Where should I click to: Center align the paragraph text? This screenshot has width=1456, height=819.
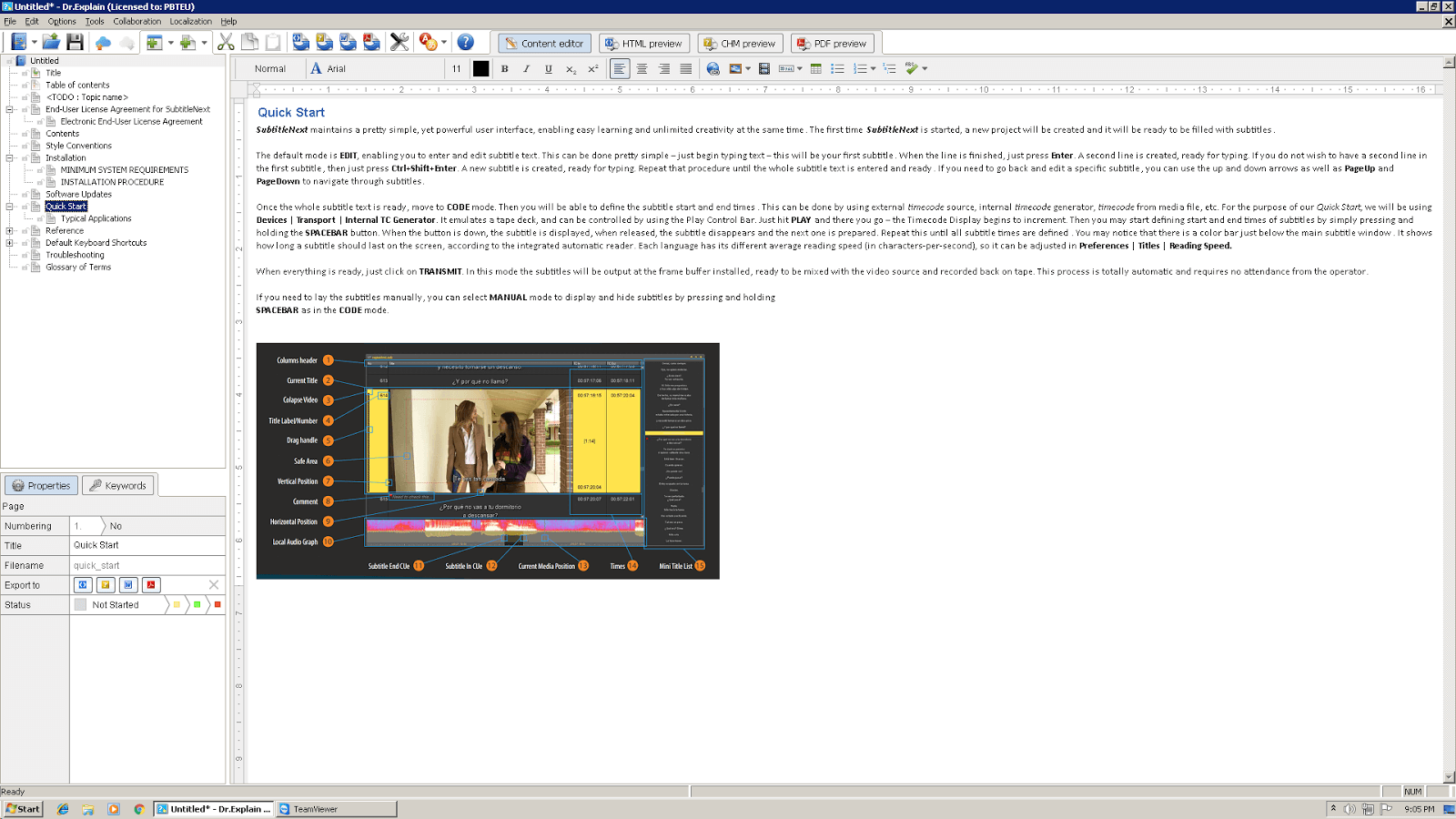642,68
